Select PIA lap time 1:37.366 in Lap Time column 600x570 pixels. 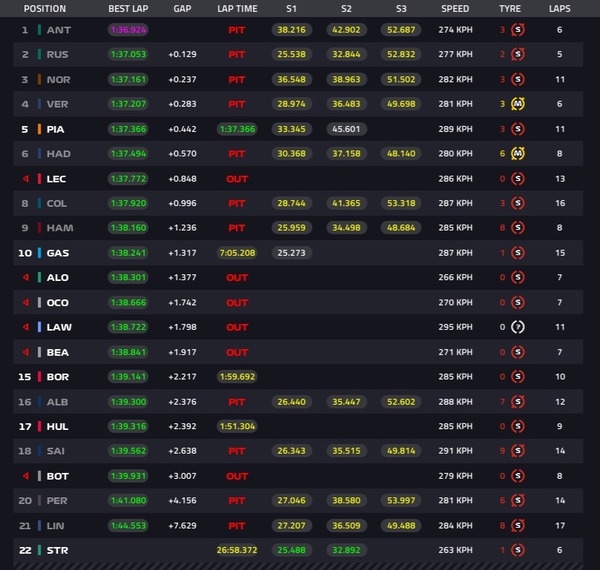[237, 129]
